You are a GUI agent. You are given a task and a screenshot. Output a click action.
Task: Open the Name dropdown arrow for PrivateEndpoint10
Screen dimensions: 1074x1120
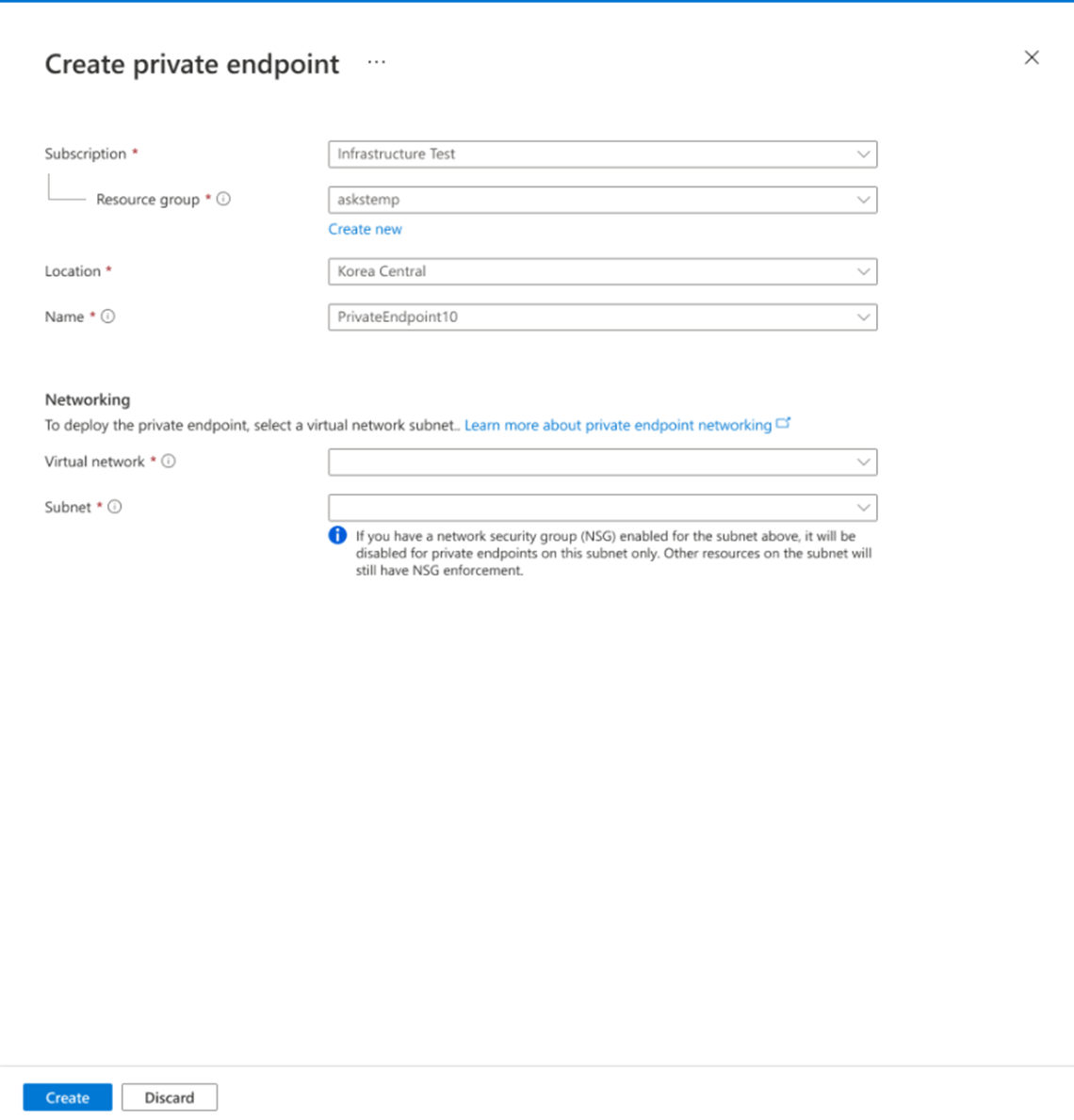click(863, 317)
